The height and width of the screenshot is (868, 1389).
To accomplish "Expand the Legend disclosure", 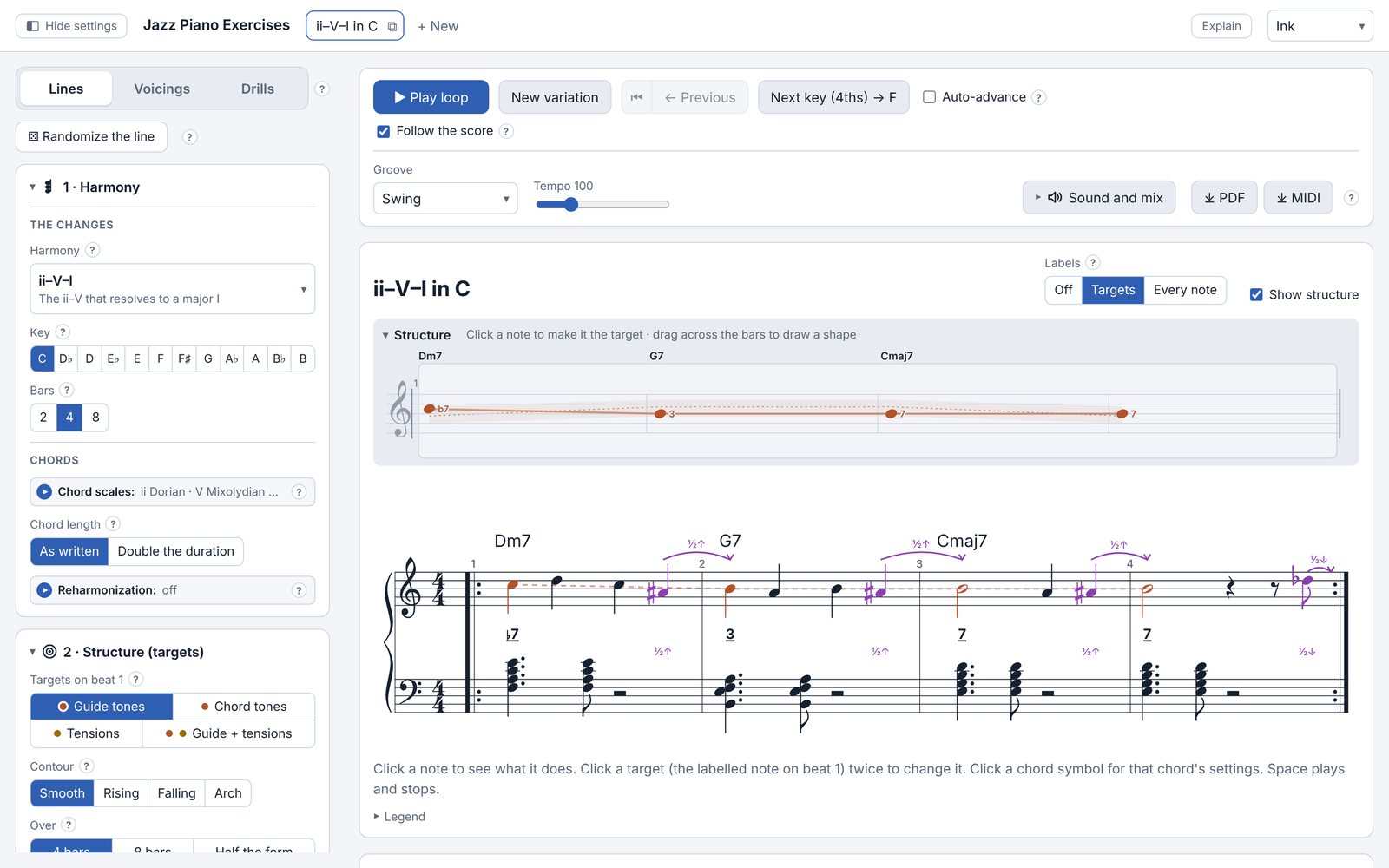I will tap(399, 817).
